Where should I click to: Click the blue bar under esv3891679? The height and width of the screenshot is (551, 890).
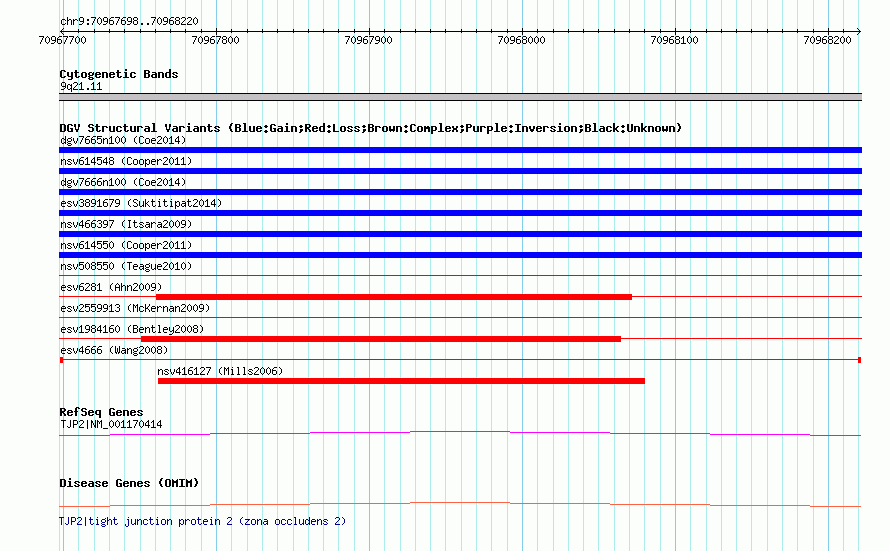tap(460, 213)
